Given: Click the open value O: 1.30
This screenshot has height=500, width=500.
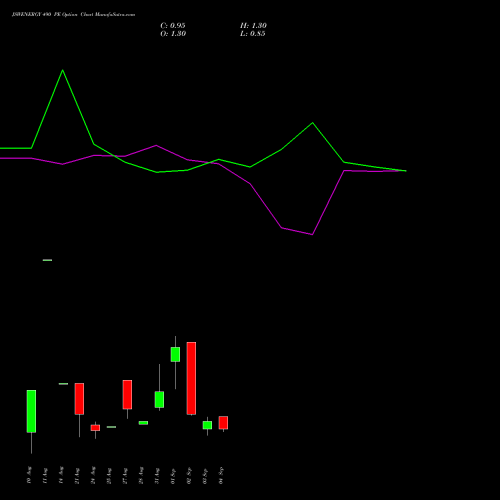Looking at the screenshot, I should click(x=173, y=34).
